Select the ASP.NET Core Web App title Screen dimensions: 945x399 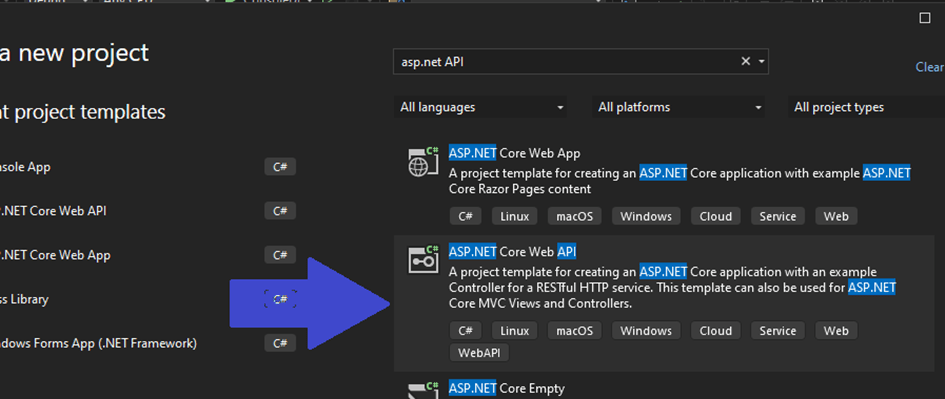point(514,153)
